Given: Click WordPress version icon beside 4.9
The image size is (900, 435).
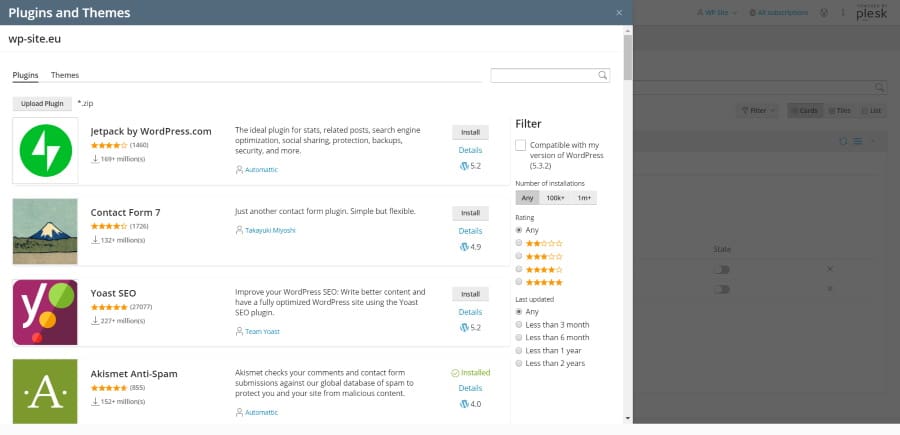Looking at the screenshot, I should (464, 247).
